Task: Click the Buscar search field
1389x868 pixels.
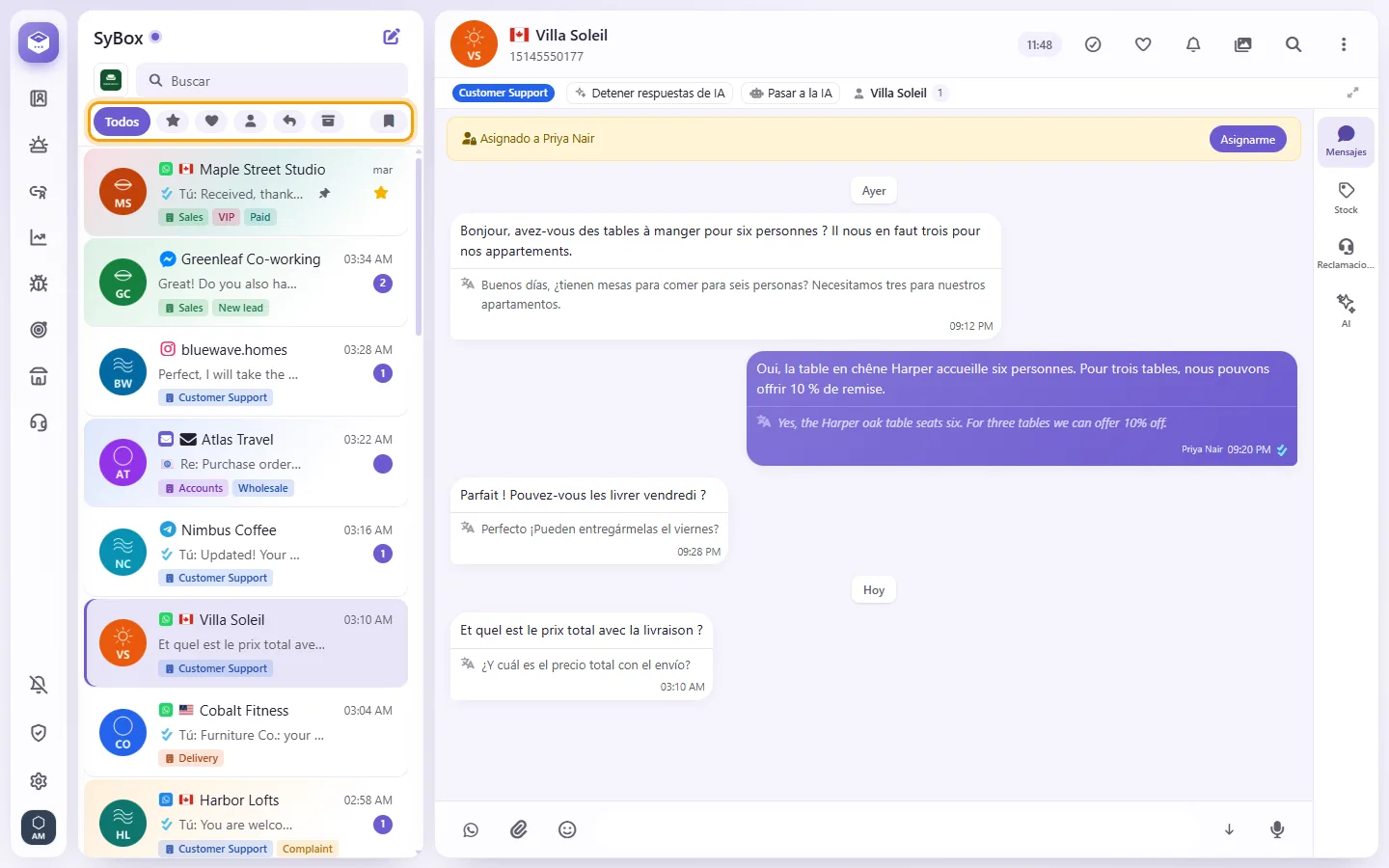Action: click(x=272, y=81)
